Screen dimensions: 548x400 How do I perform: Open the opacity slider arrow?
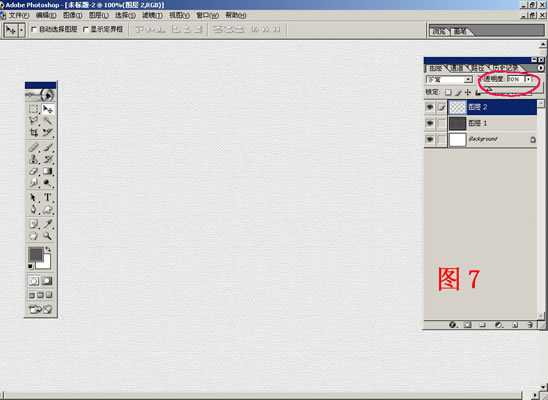tap(528, 79)
